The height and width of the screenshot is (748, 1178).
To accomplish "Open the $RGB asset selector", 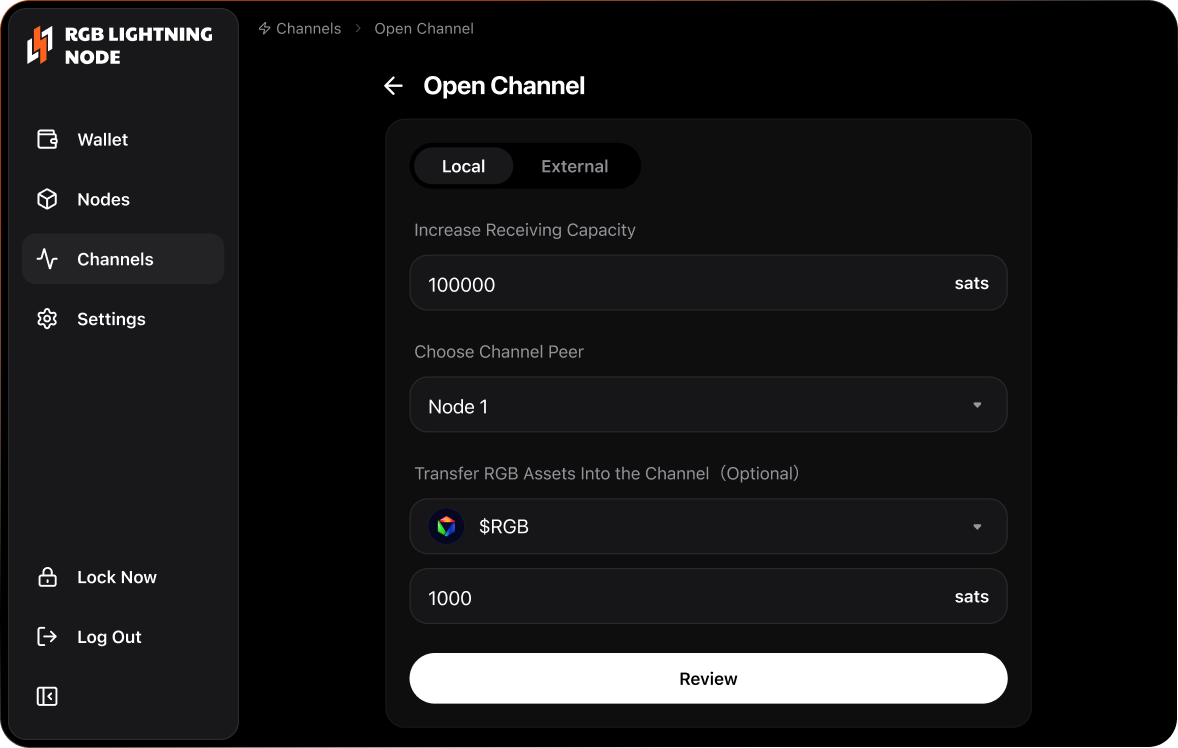I will click(x=708, y=526).
